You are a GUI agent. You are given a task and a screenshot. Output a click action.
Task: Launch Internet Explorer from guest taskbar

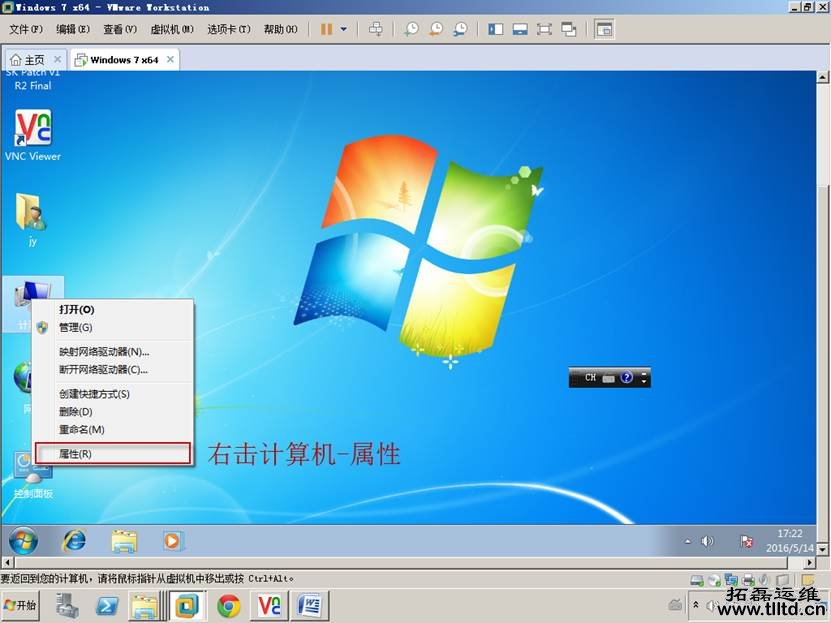(x=74, y=541)
